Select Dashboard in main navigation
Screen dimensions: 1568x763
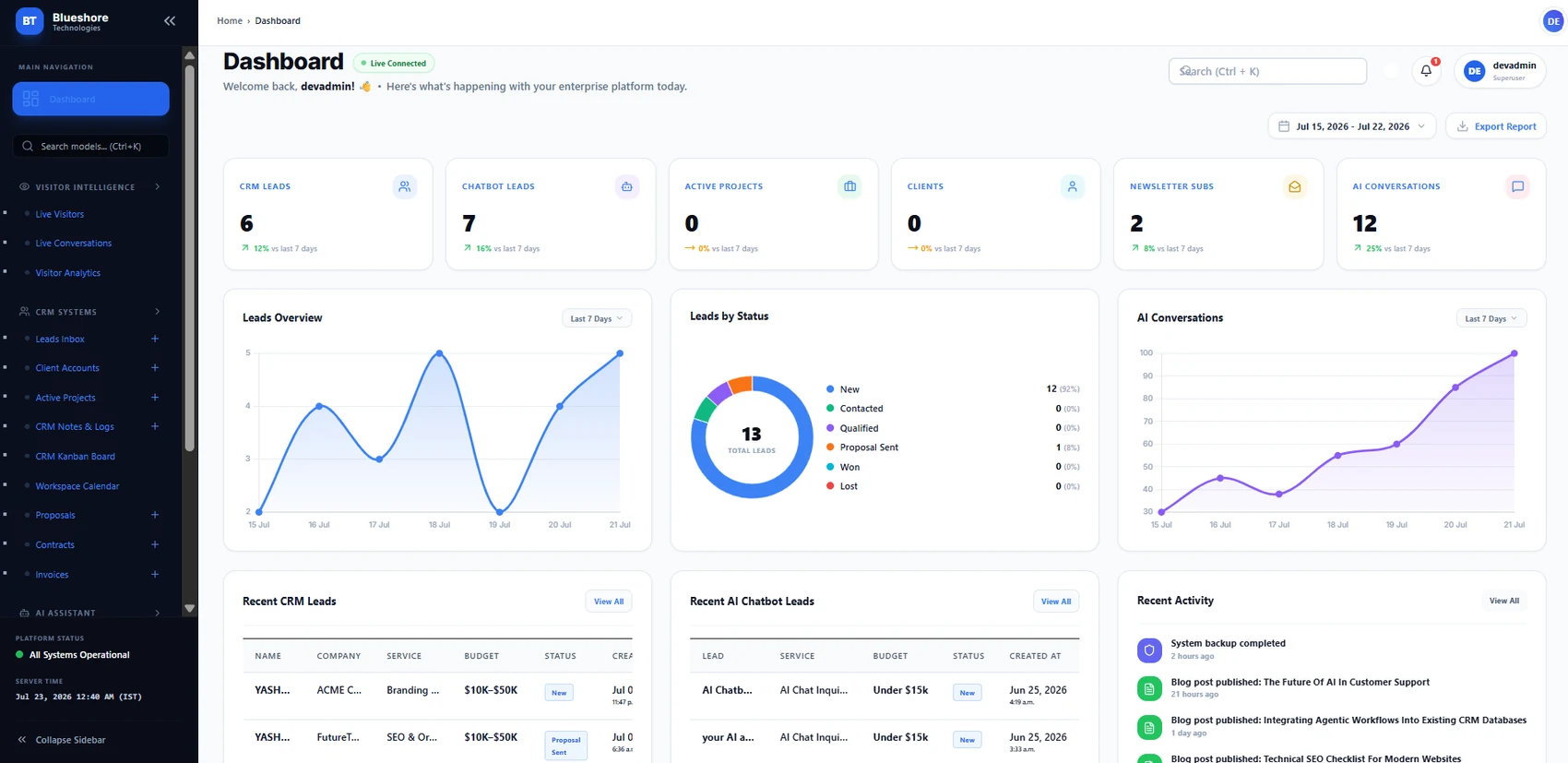click(x=90, y=99)
